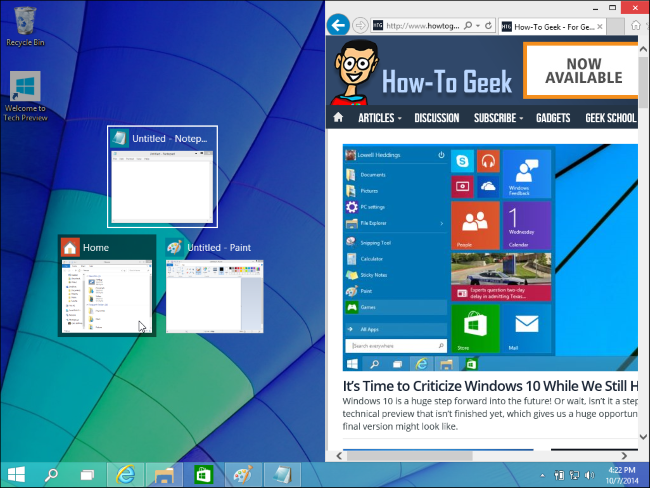Click the How-To Geek logo
The width and height of the screenshot is (650, 488).
pyautogui.click(x=423, y=71)
